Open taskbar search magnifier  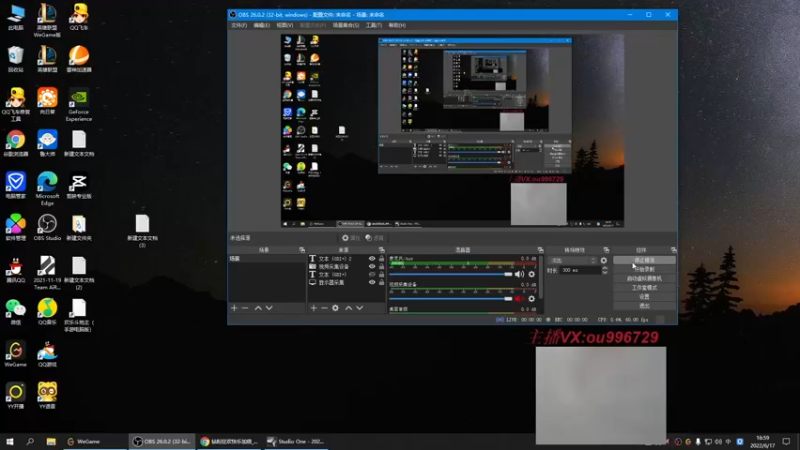(30, 441)
